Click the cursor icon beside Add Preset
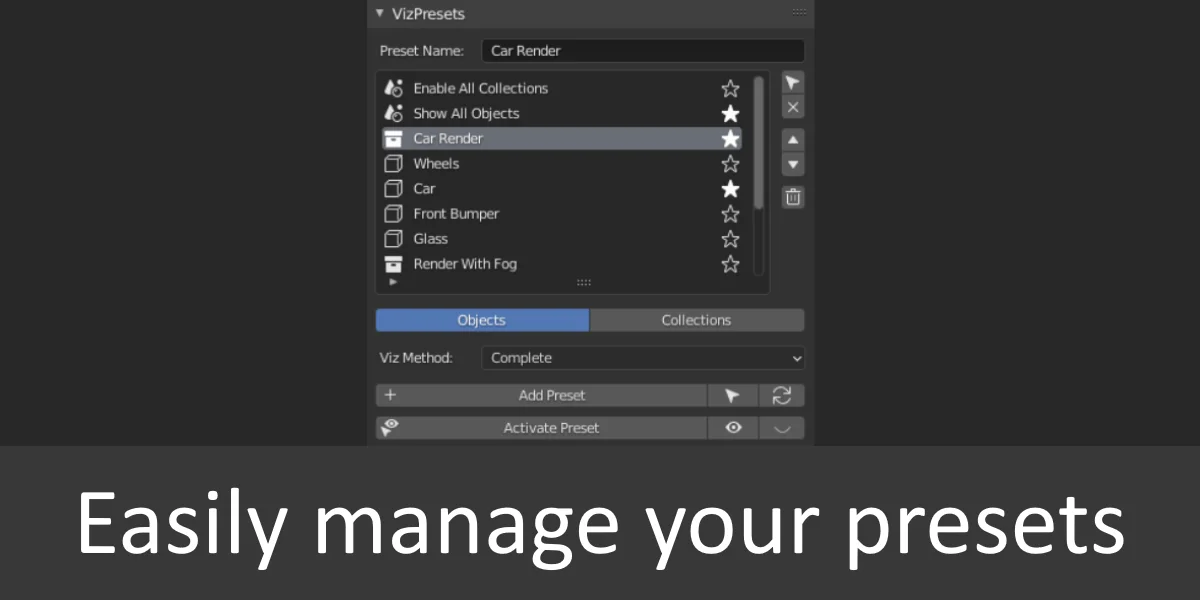1200x600 pixels. tap(733, 395)
